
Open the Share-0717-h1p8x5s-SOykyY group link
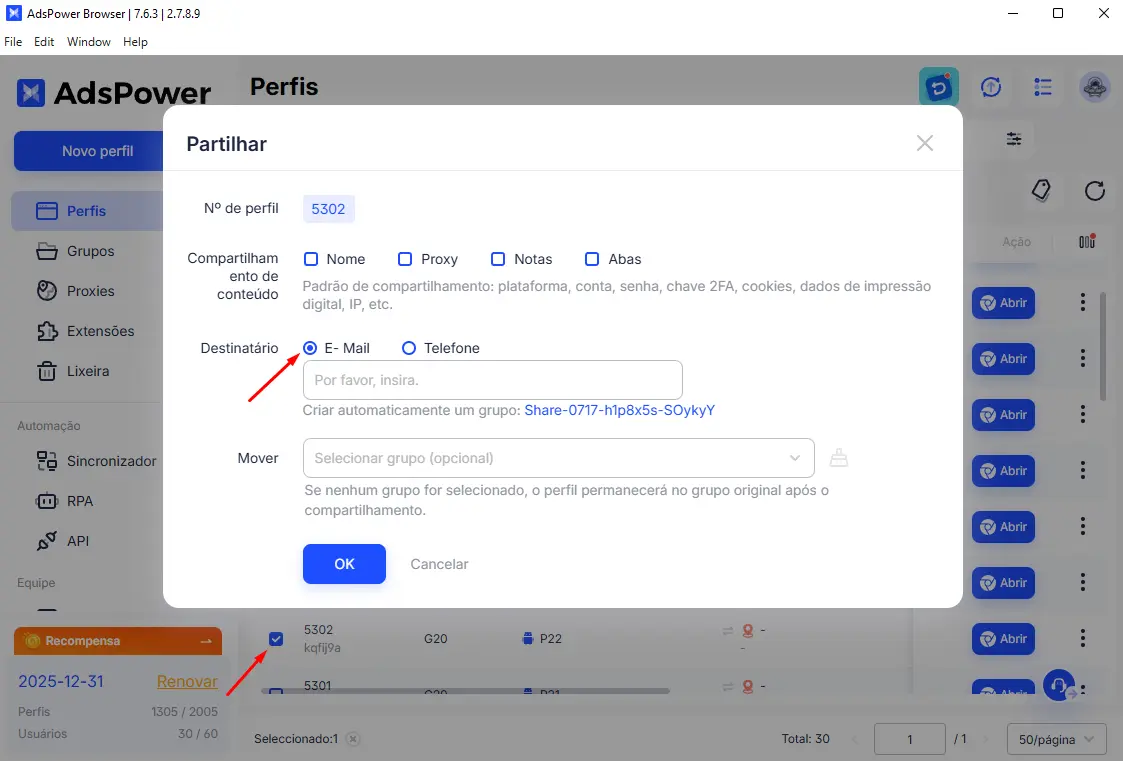620,410
